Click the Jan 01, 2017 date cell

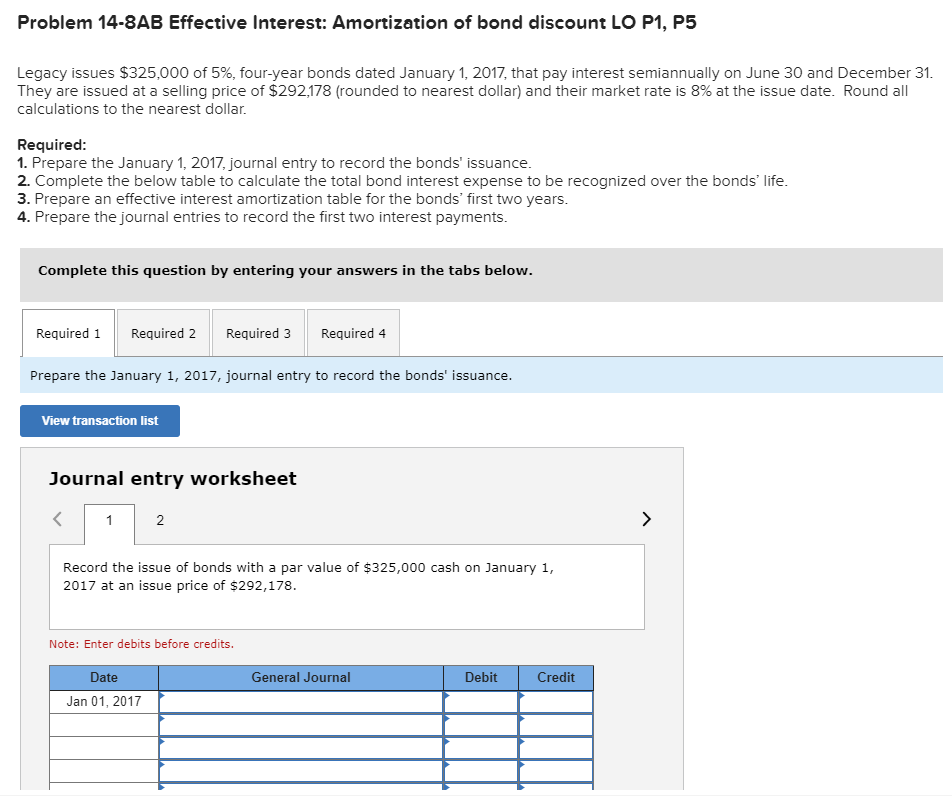(103, 701)
